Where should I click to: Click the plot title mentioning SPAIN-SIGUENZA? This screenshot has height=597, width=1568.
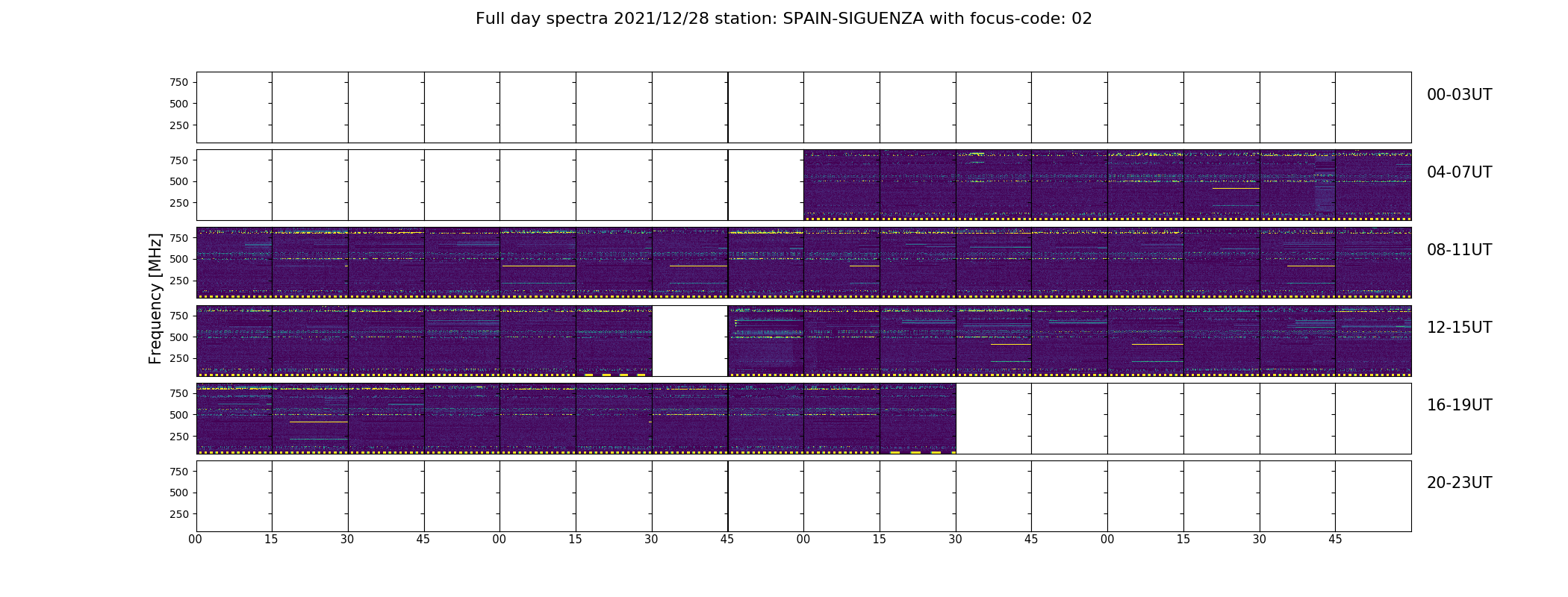783,19
